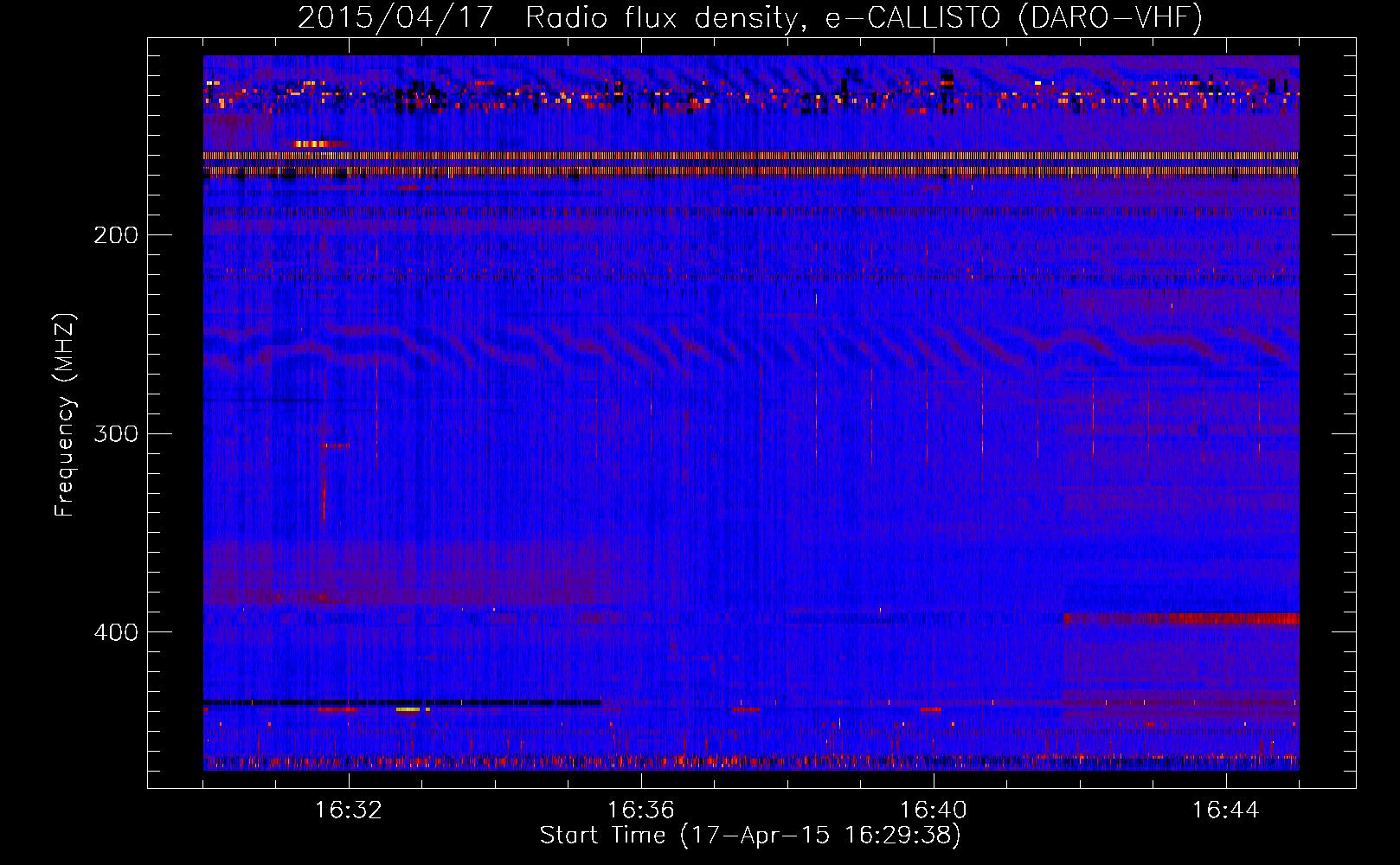Click the 'e-CALLISTO (DARO-VHF)' title text
Screen dimensions: 1400x865
[1013, 17]
